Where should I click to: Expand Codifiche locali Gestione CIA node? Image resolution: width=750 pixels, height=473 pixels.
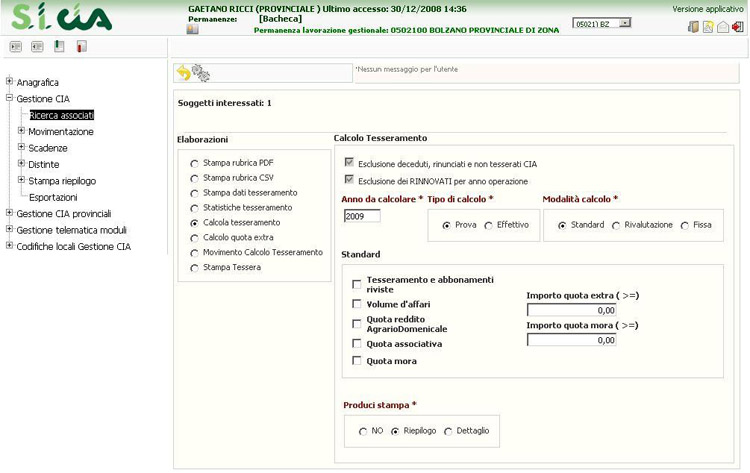point(9,245)
